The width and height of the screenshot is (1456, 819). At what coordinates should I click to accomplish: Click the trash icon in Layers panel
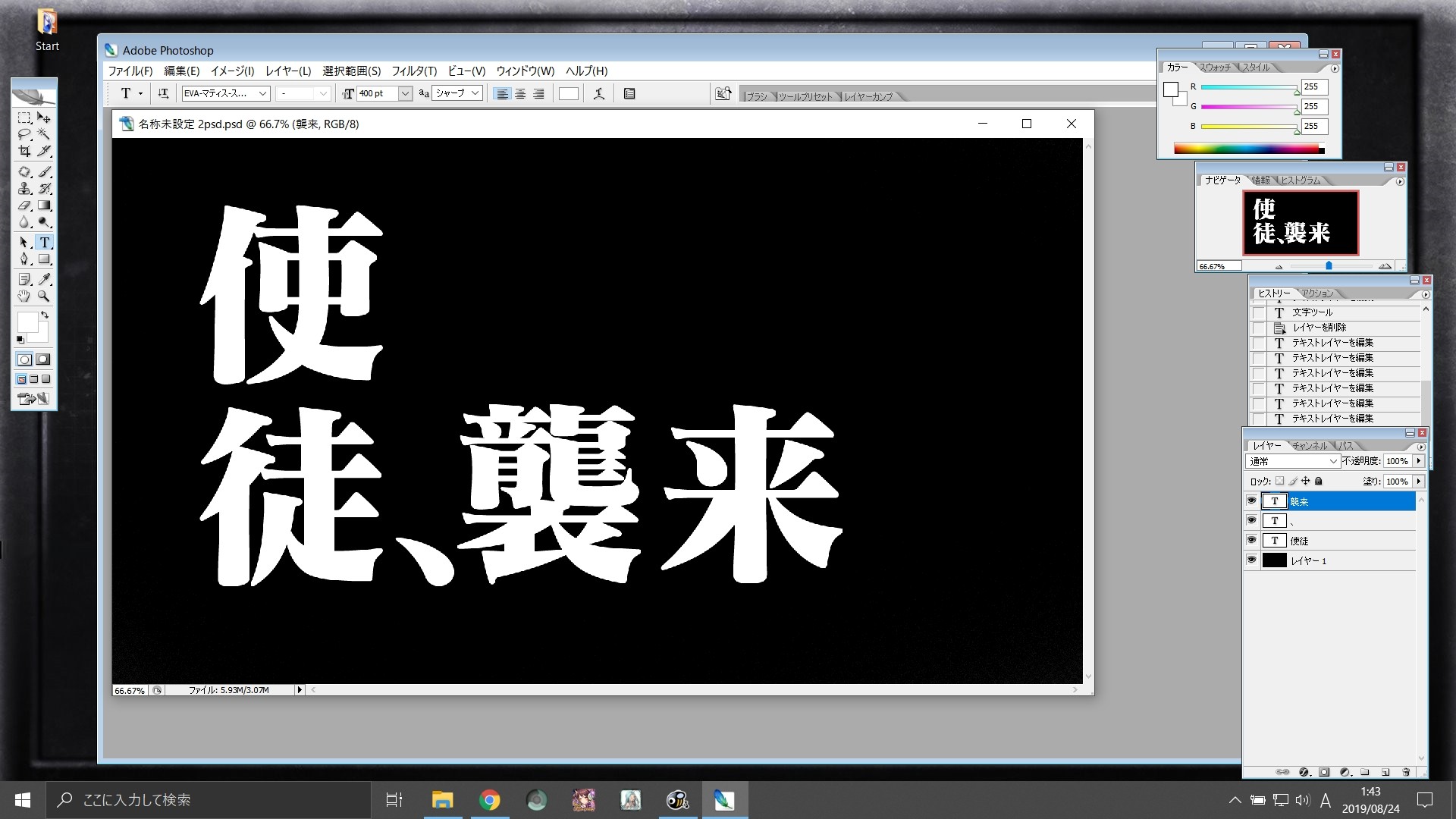coord(1406,772)
